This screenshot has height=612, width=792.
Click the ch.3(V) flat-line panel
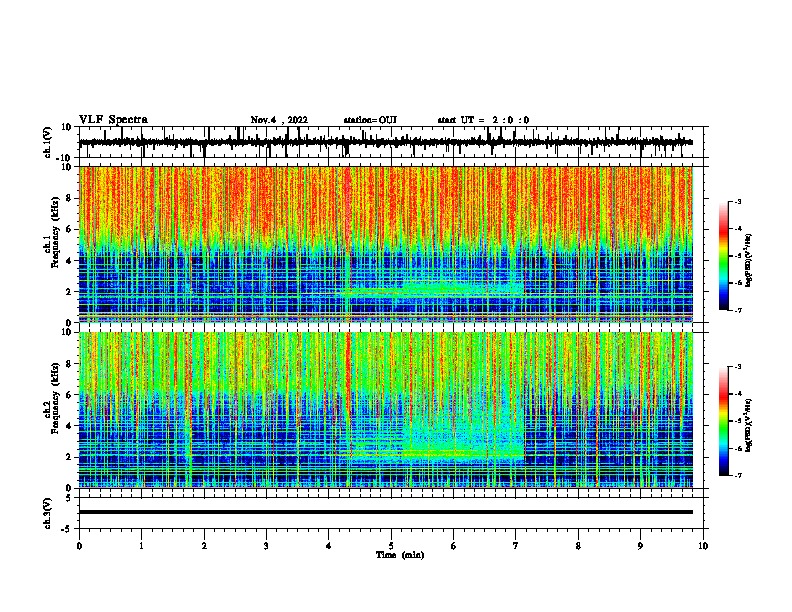(x=393, y=513)
